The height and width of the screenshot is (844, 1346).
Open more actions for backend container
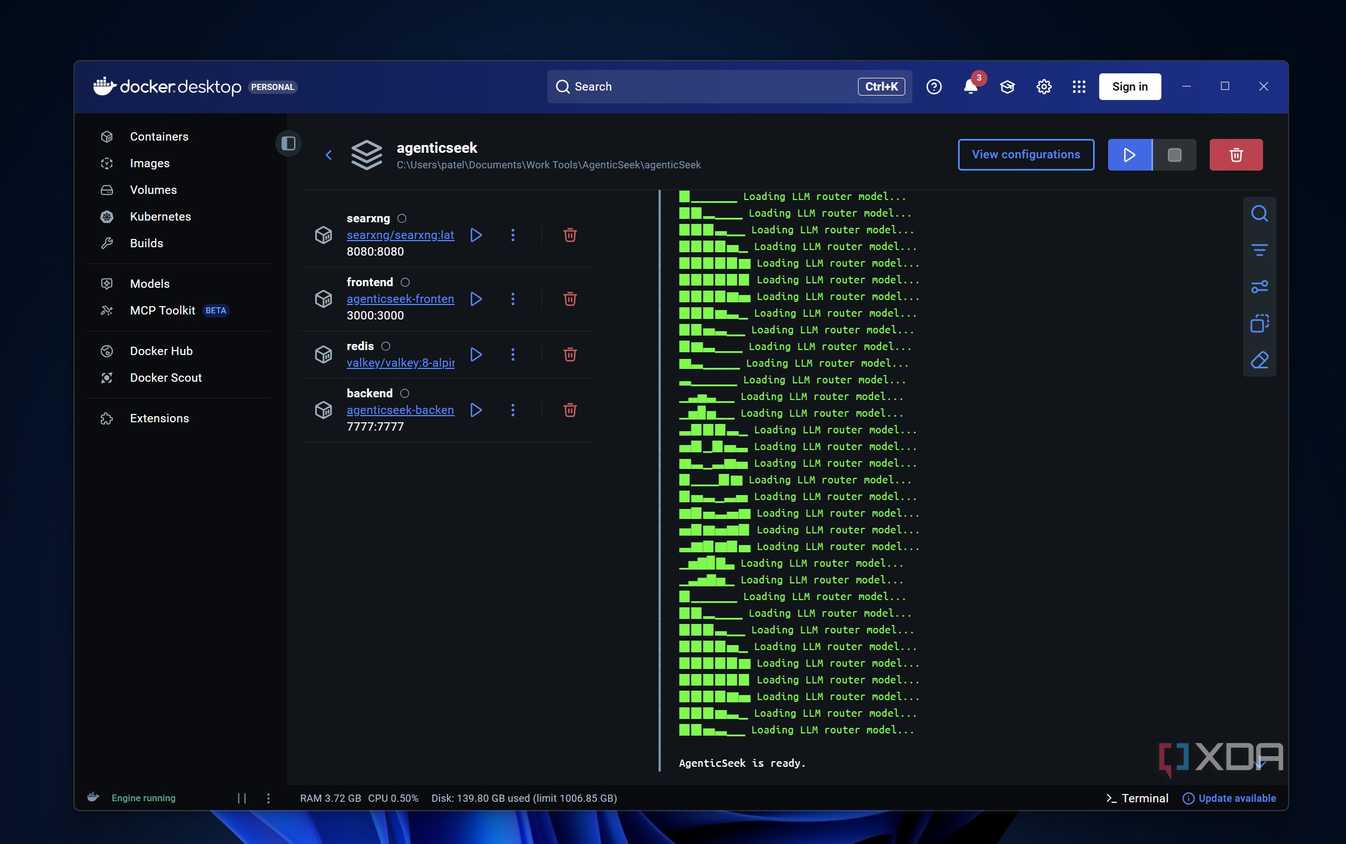(x=513, y=410)
